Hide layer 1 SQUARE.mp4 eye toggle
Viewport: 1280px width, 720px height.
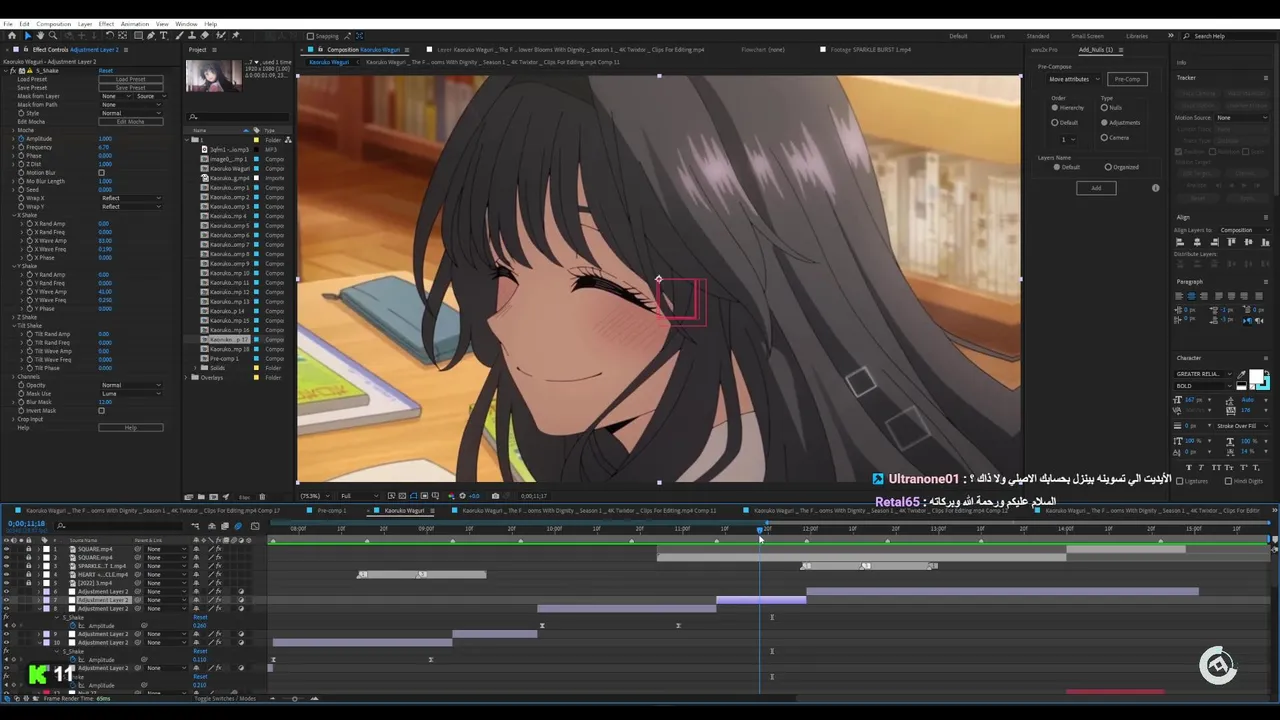click(6, 549)
